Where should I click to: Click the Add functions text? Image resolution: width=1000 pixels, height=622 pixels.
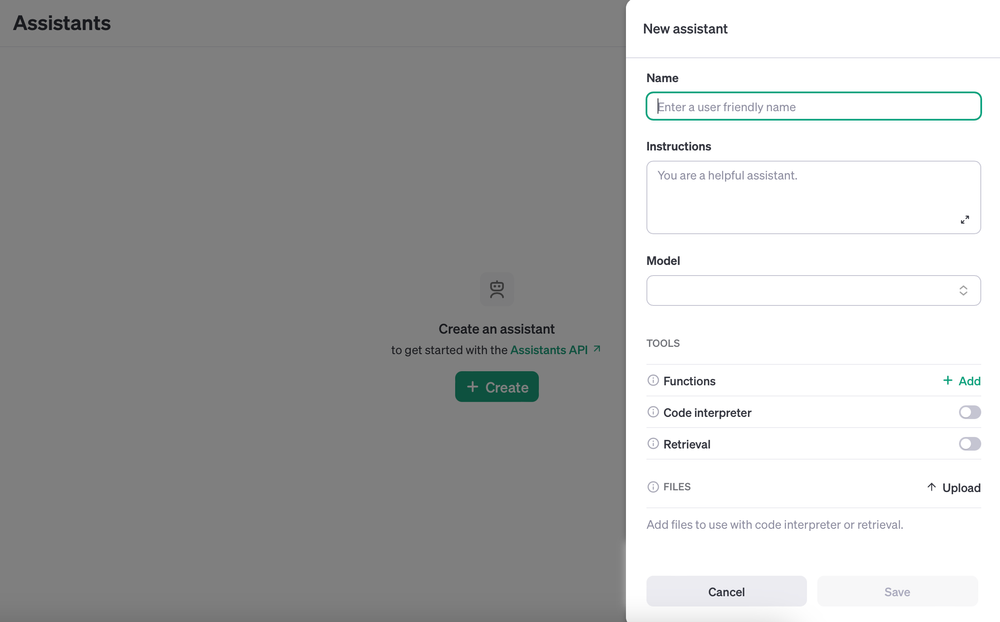[x=969, y=381]
